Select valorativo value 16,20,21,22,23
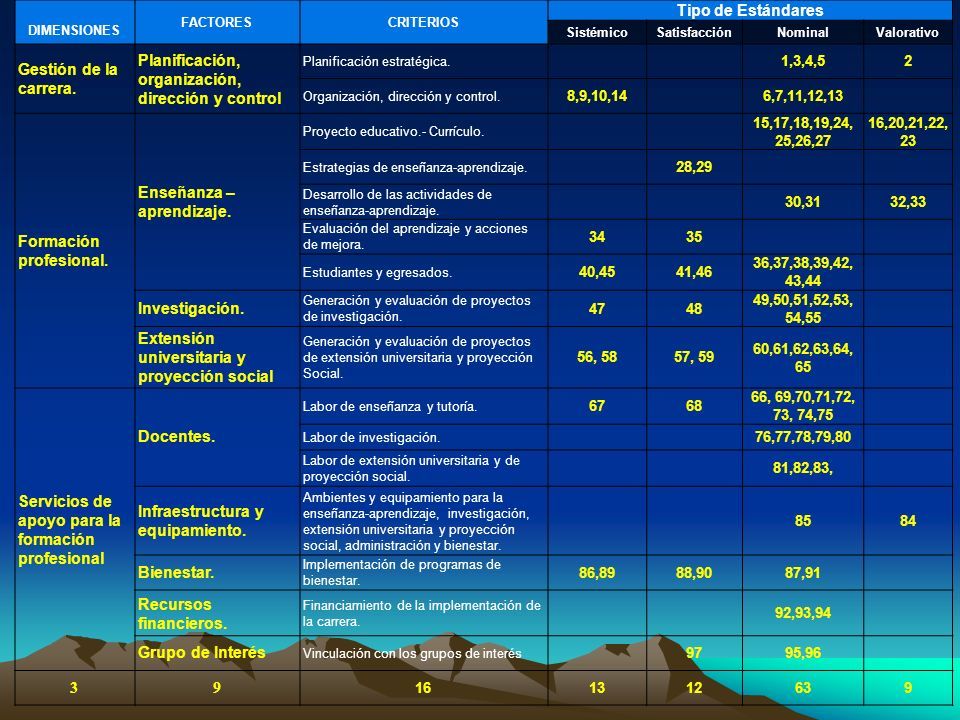This screenshot has height=720, width=960. click(x=907, y=132)
